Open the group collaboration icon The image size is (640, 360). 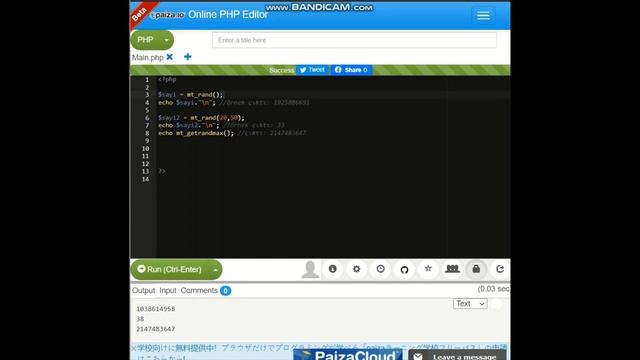tap(452, 269)
